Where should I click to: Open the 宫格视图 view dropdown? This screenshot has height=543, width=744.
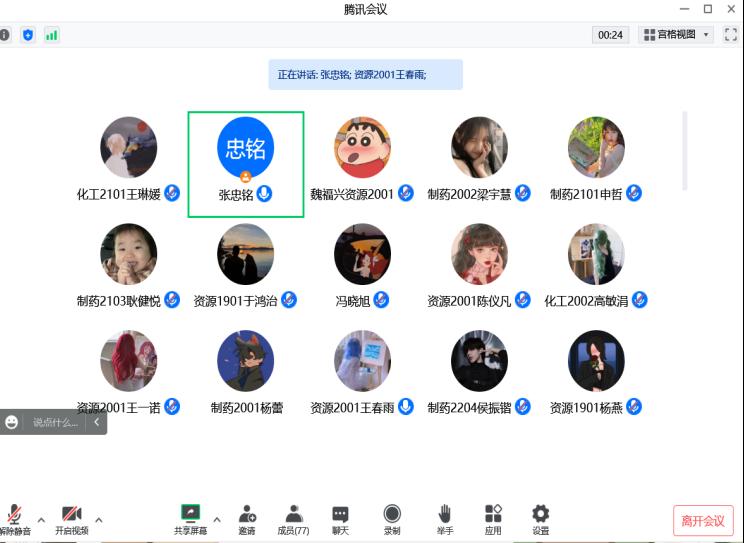pyautogui.click(x=676, y=35)
